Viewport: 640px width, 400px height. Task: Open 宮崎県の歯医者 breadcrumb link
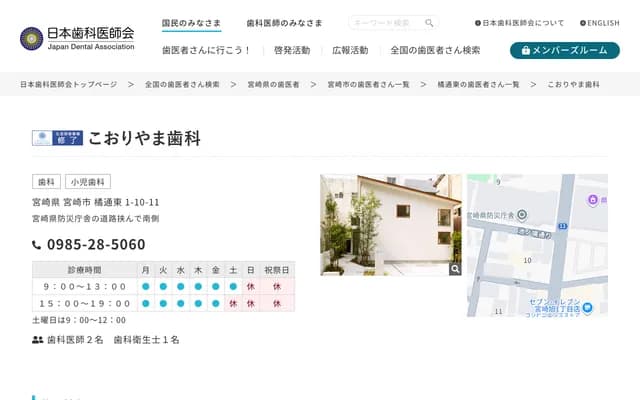tap(273, 85)
